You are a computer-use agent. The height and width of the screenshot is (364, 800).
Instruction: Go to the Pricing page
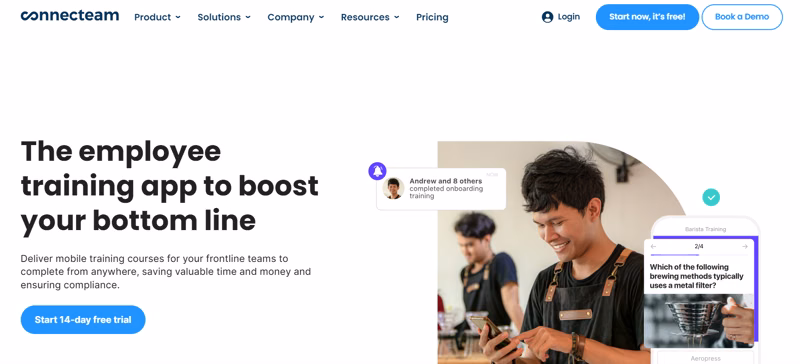(x=432, y=17)
